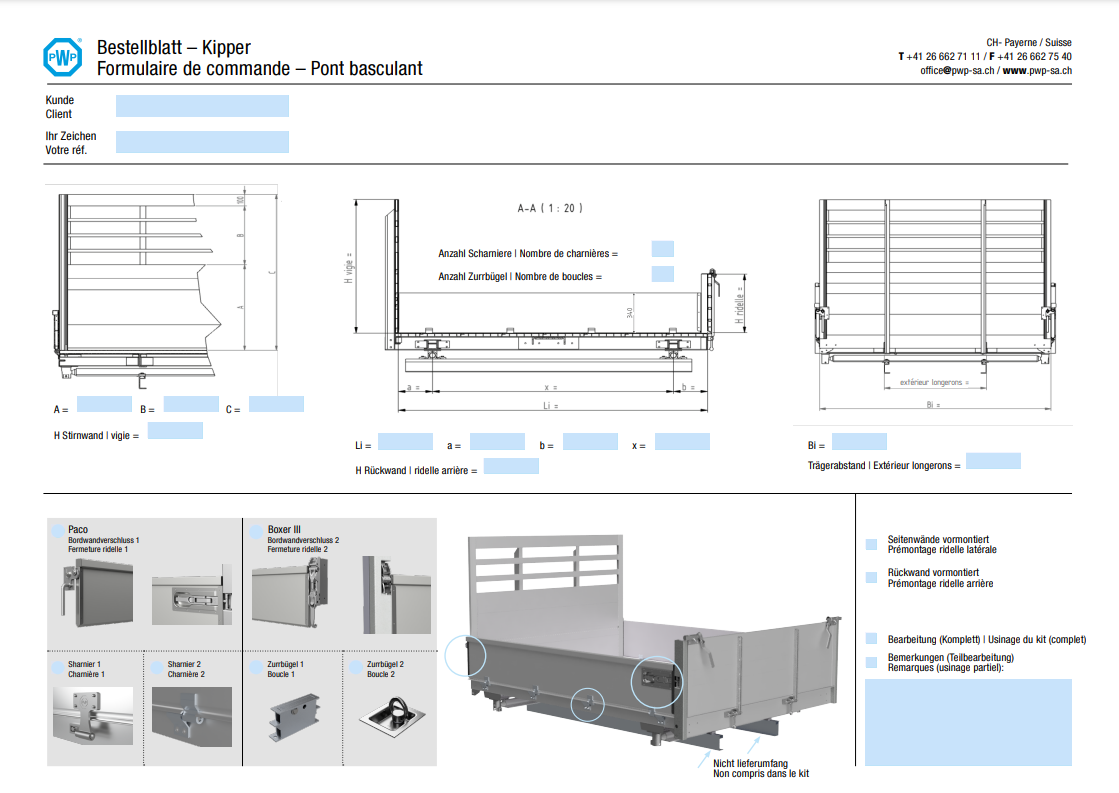Click the Kunde / Client input field
Viewport: 1119px width, 793px height.
pyautogui.click(x=202, y=106)
